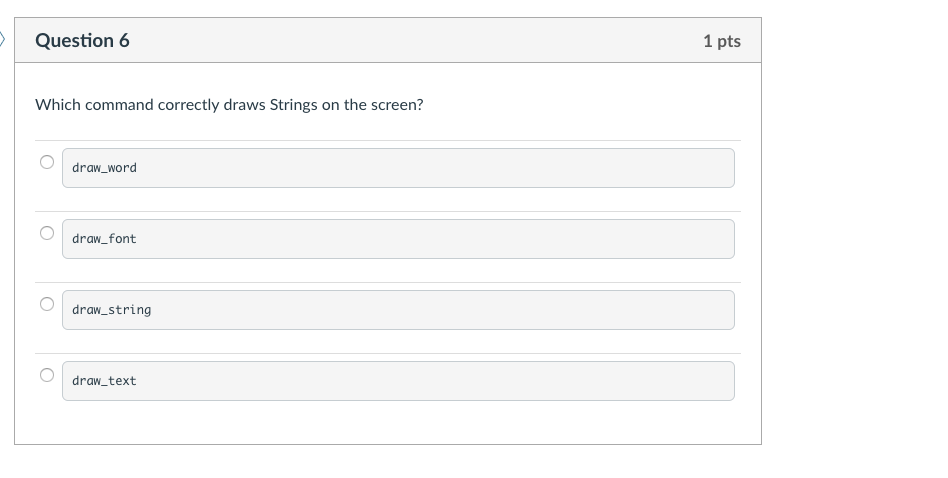Screen dimensions: 948x478
Task: Click the word draws in the prompt
Action: pos(244,104)
